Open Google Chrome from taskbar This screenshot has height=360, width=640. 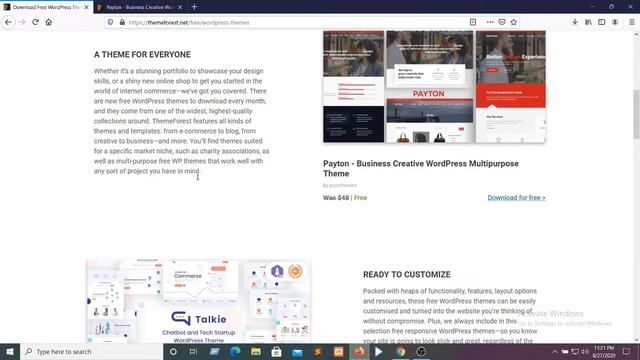pos(400,351)
